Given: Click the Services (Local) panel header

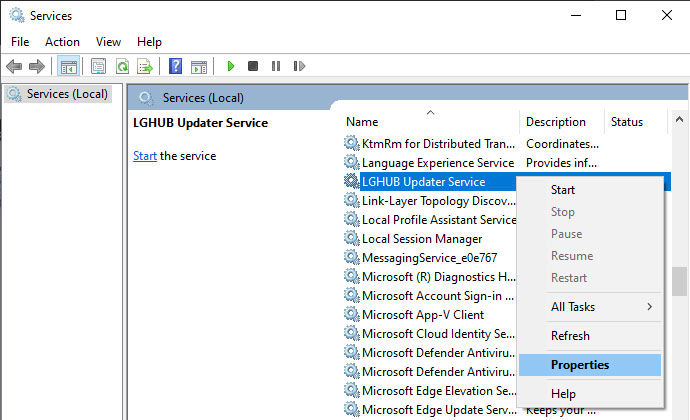Looking at the screenshot, I should point(203,98).
